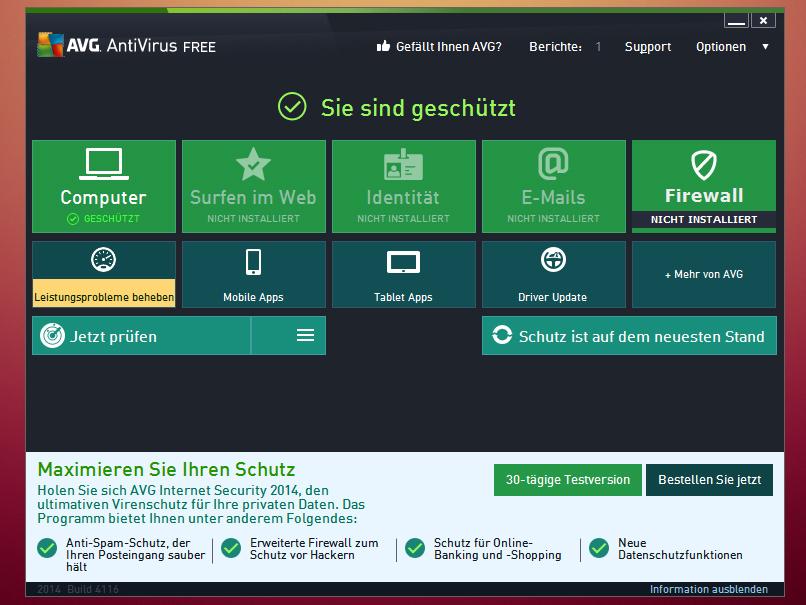Open the Support menu

click(648, 47)
